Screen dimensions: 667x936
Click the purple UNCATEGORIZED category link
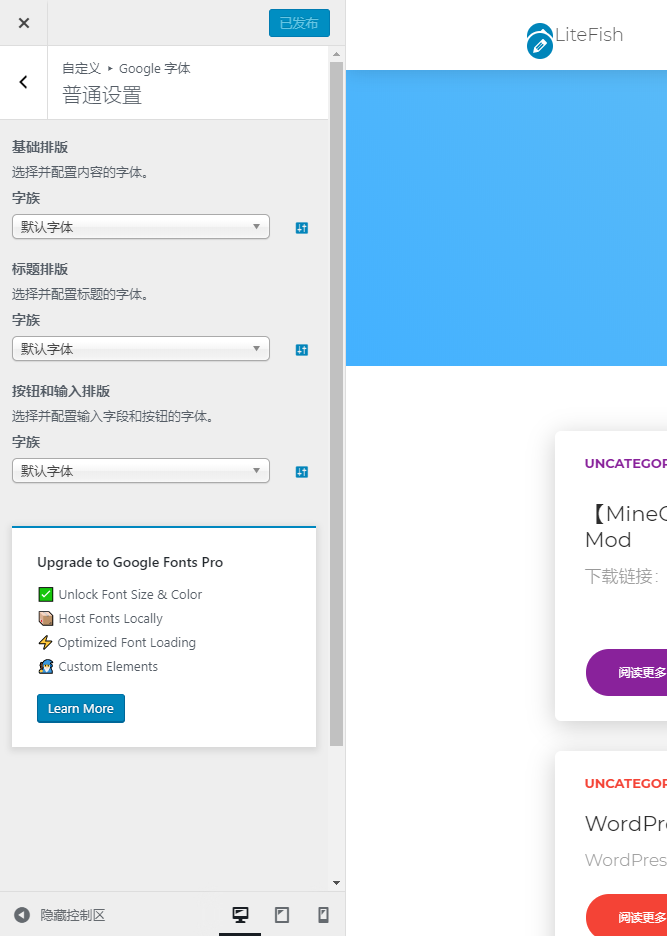pyautogui.click(x=626, y=464)
